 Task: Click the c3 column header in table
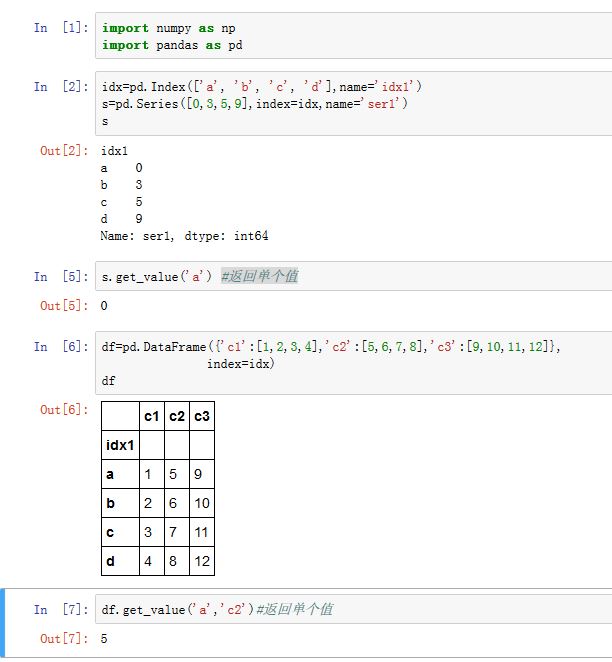click(202, 416)
